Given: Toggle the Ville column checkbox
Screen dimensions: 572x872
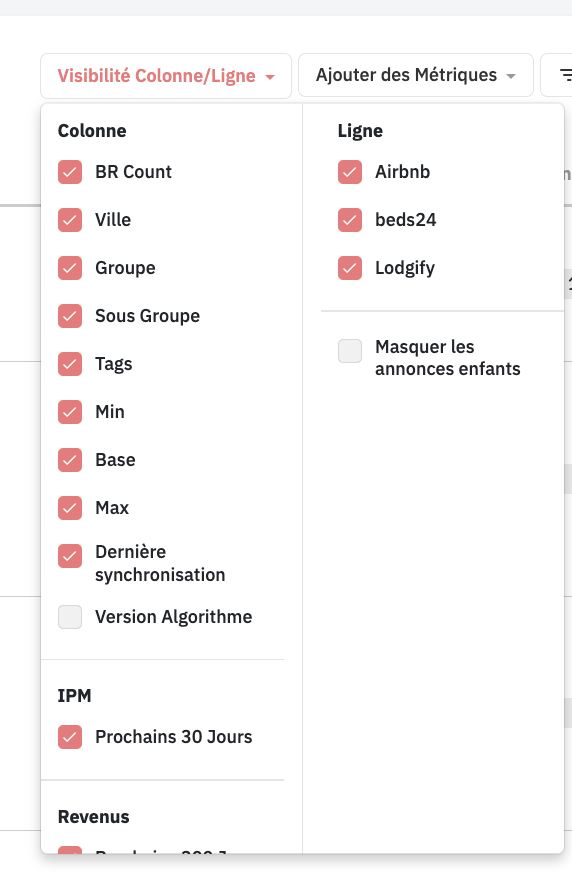Looking at the screenshot, I should [x=70, y=220].
